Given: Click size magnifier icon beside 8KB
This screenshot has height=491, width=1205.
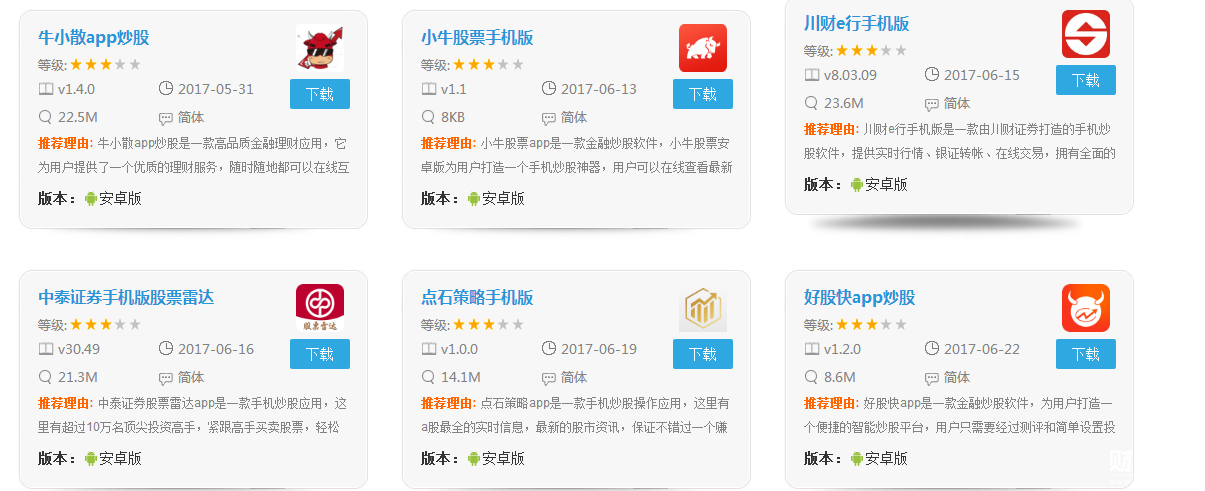Looking at the screenshot, I should tap(429, 117).
